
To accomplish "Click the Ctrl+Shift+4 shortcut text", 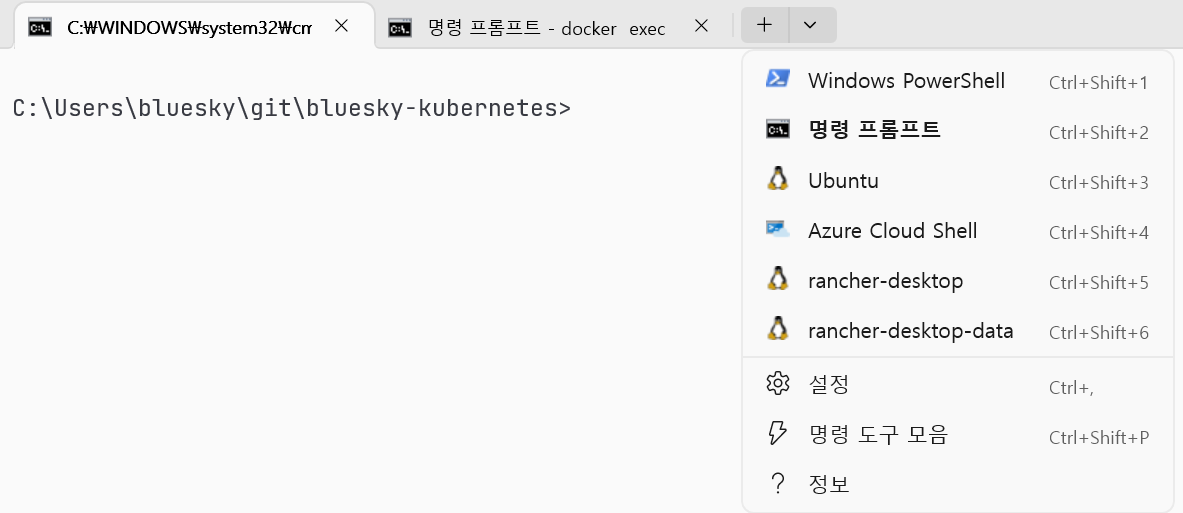I will pos(1098,233).
